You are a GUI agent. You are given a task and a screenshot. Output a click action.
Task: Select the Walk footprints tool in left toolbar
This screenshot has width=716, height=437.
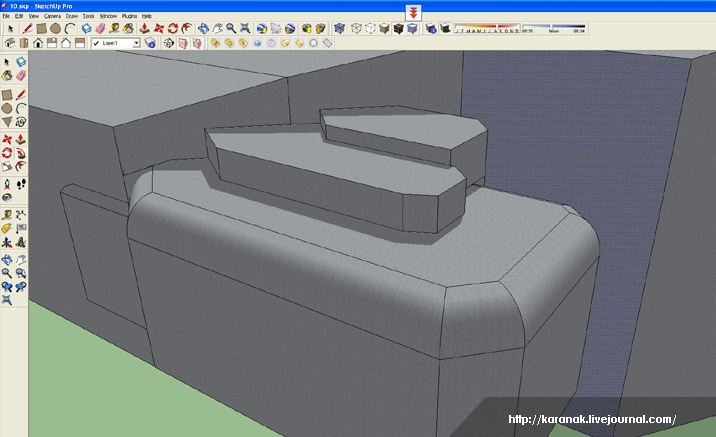tap(21, 184)
